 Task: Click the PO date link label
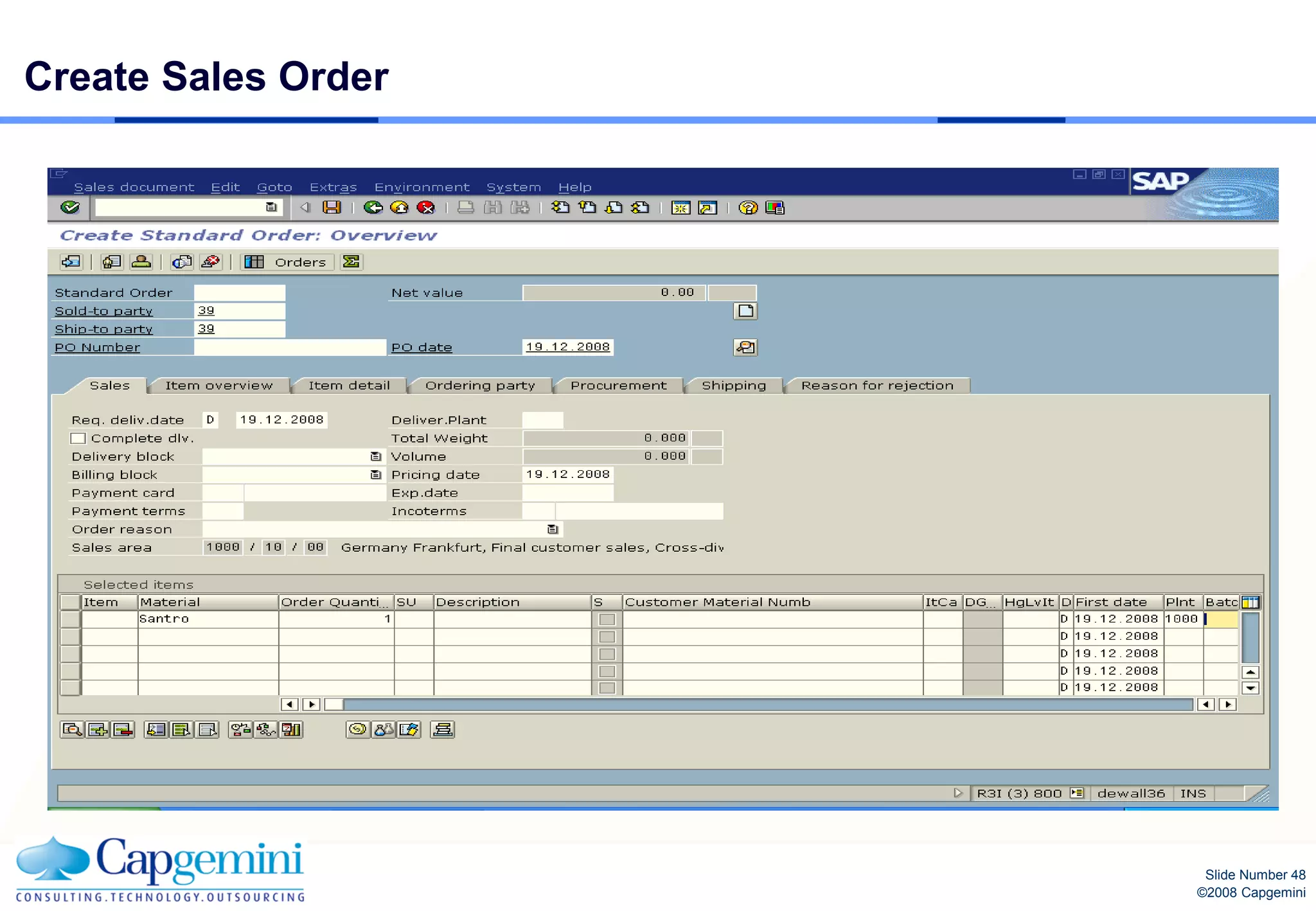click(422, 348)
